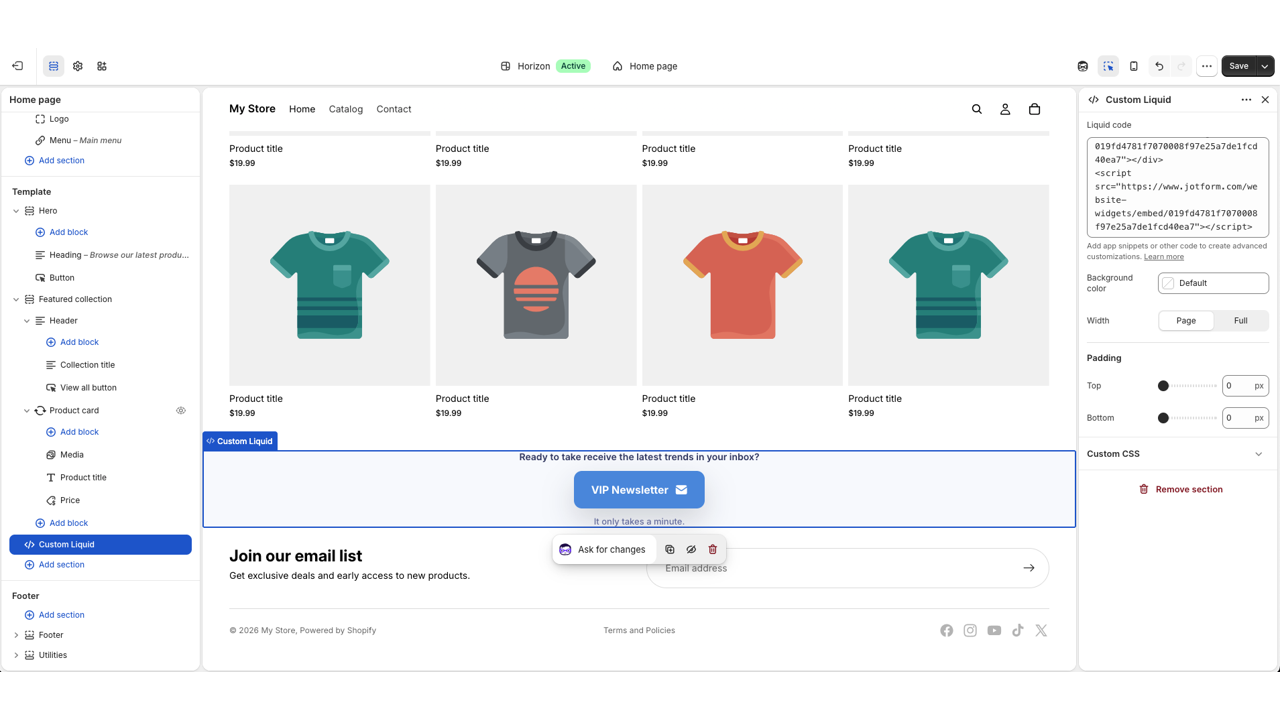This screenshot has width=1280, height=720.
Task: Open Custom Liquid panel more options
Action: [1246, 100]
